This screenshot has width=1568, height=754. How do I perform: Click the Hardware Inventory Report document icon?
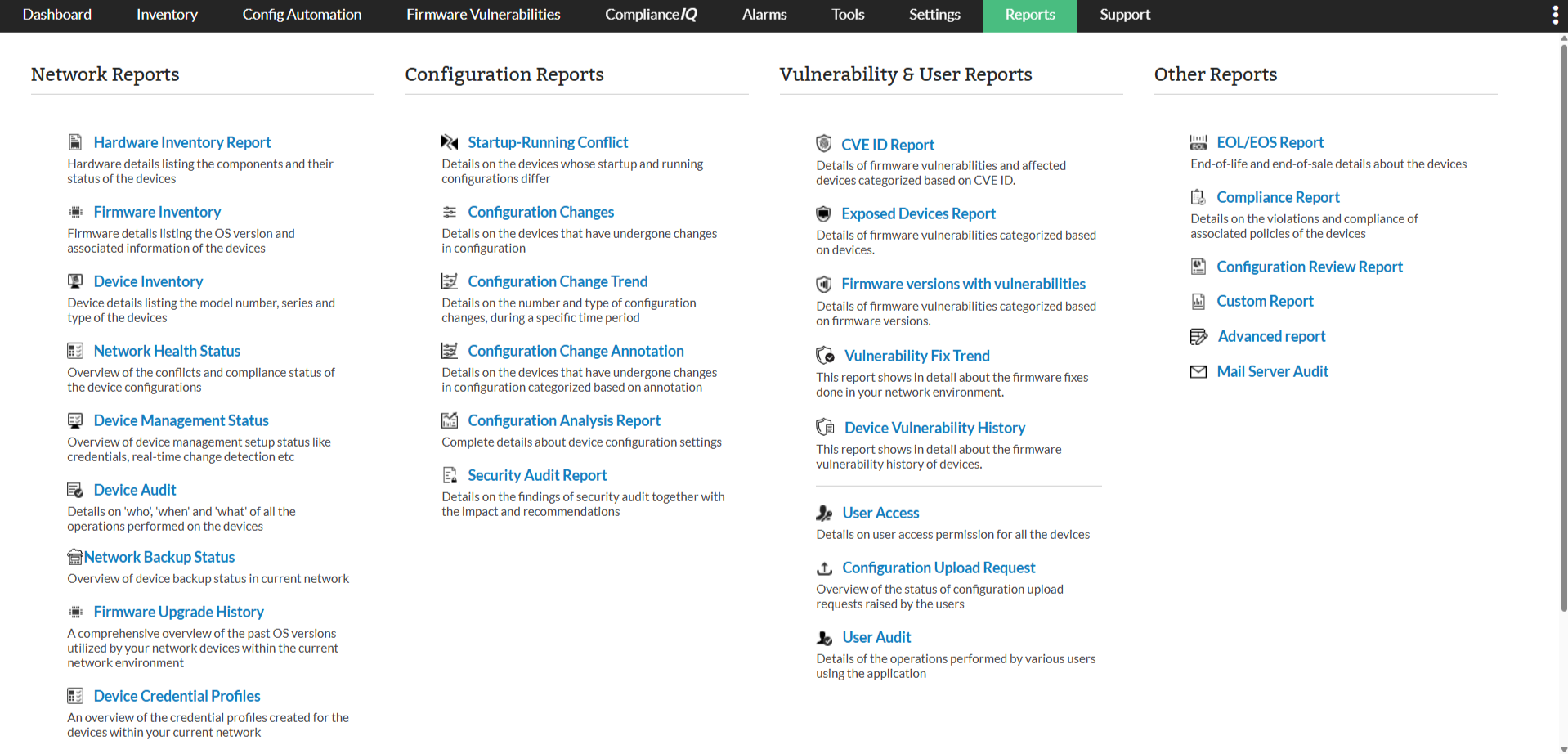click(75, 142)
